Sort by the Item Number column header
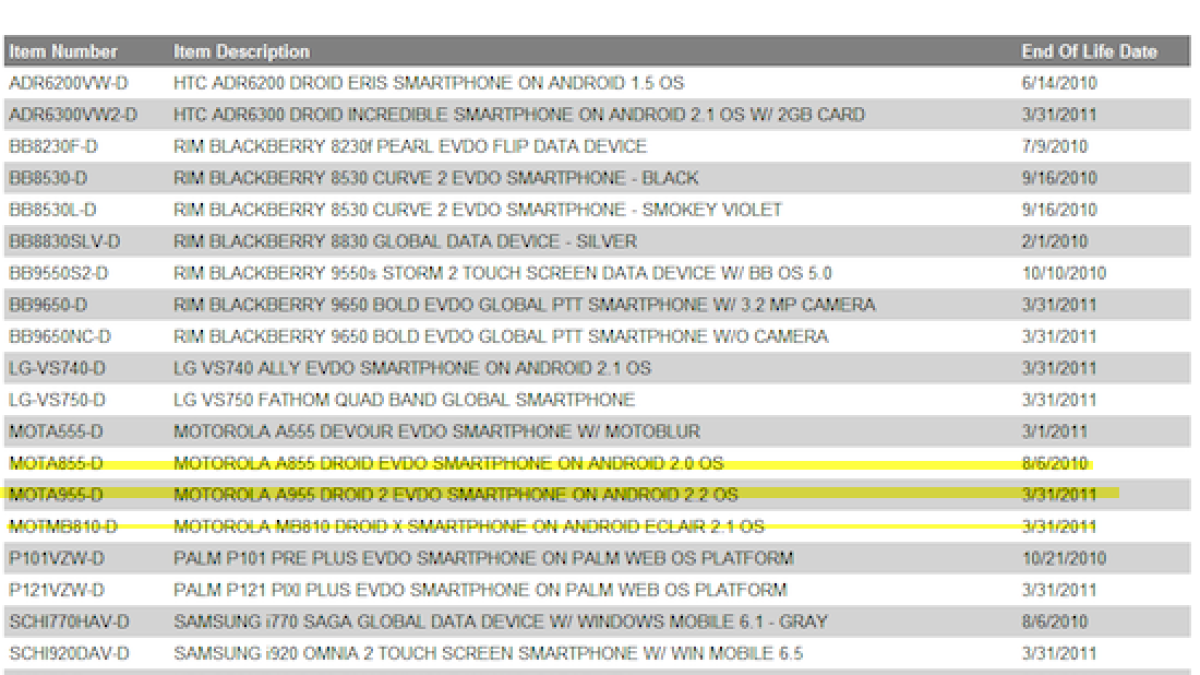Image resolution: width=1200 pixels, height=675 pixels. [63, 51]
